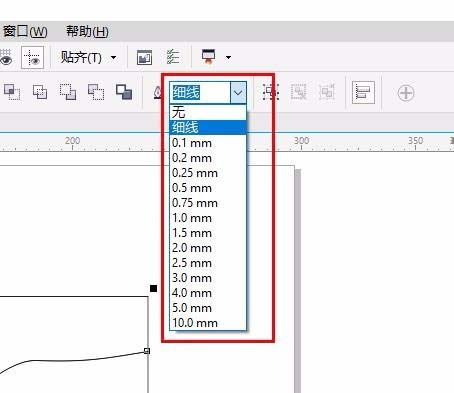Viewport: 454px width, 393px height.
Task: Choose 5.0 mm outline width
Action: (208, 308)
